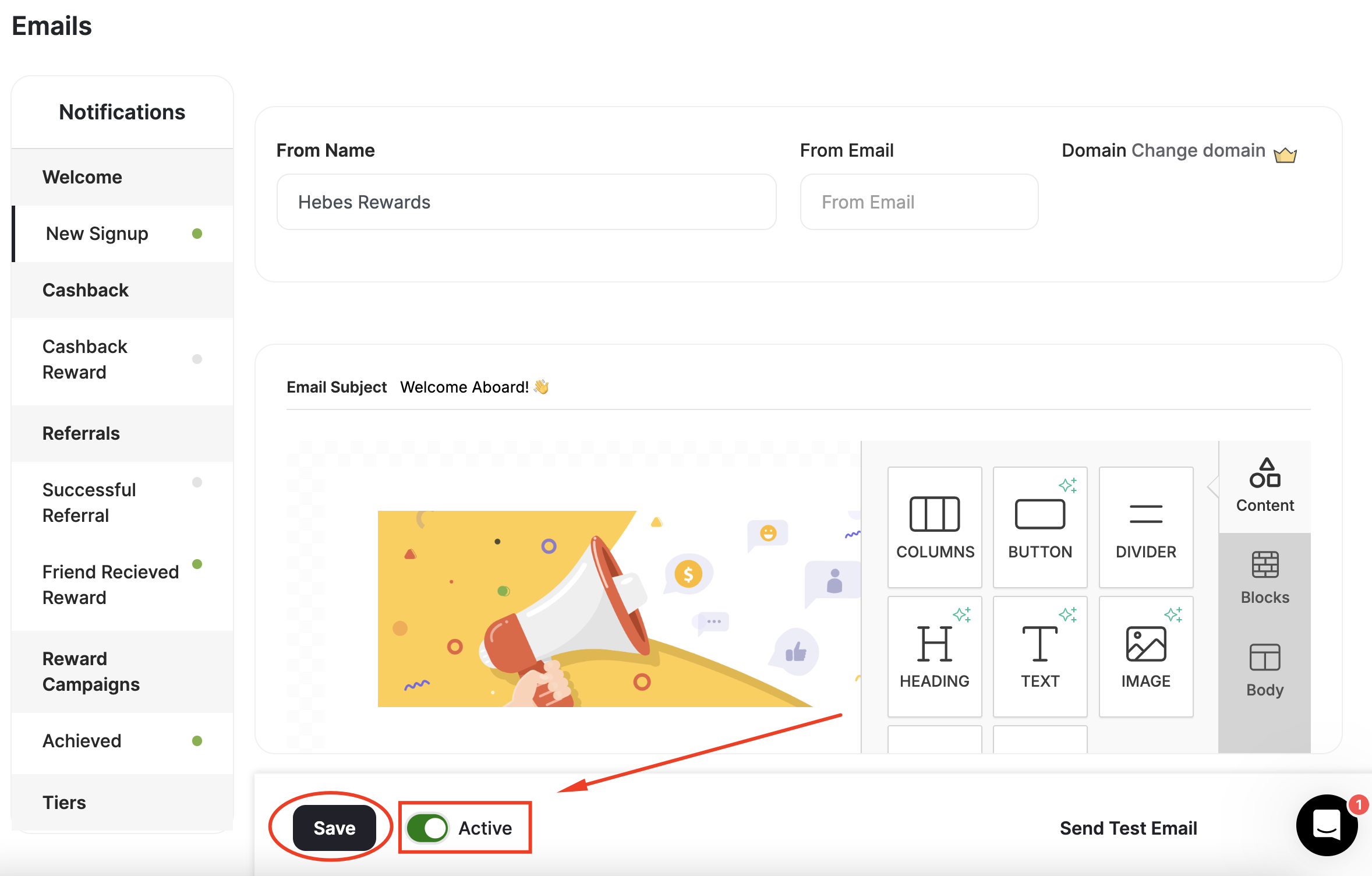The height and width of the screenshot is (876, 1372).
Task: Open the support chat widget
Action: point(1327,826)
